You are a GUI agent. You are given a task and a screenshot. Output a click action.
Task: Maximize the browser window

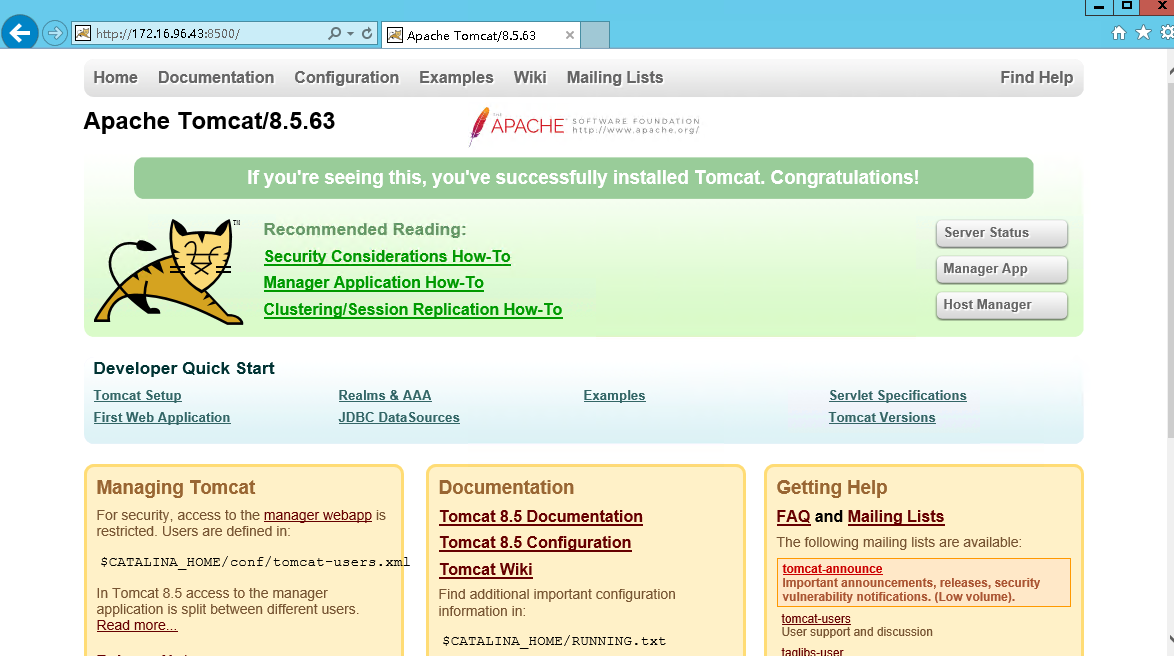point(1126,7)
